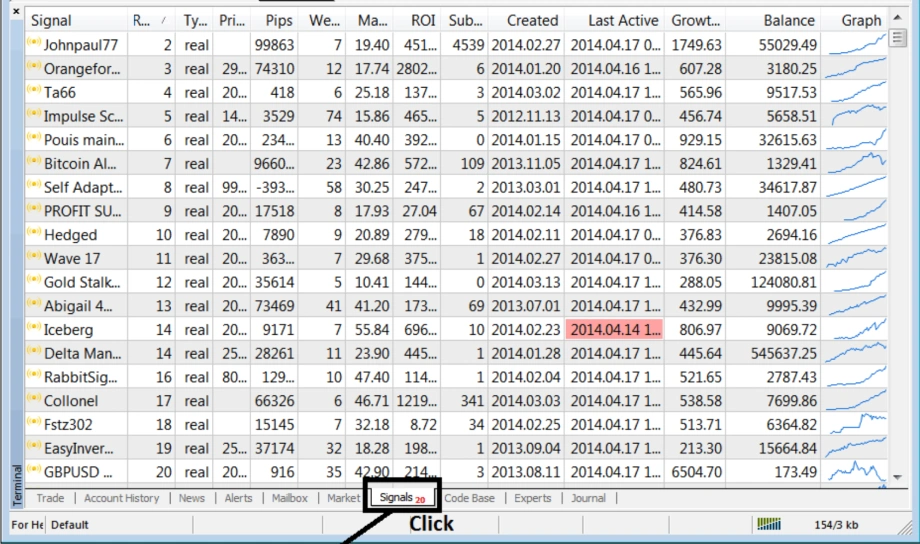Open the Johnpaul77 growth graph thumbnail
This screenshot has height=544, width=920.
(859, 45)
